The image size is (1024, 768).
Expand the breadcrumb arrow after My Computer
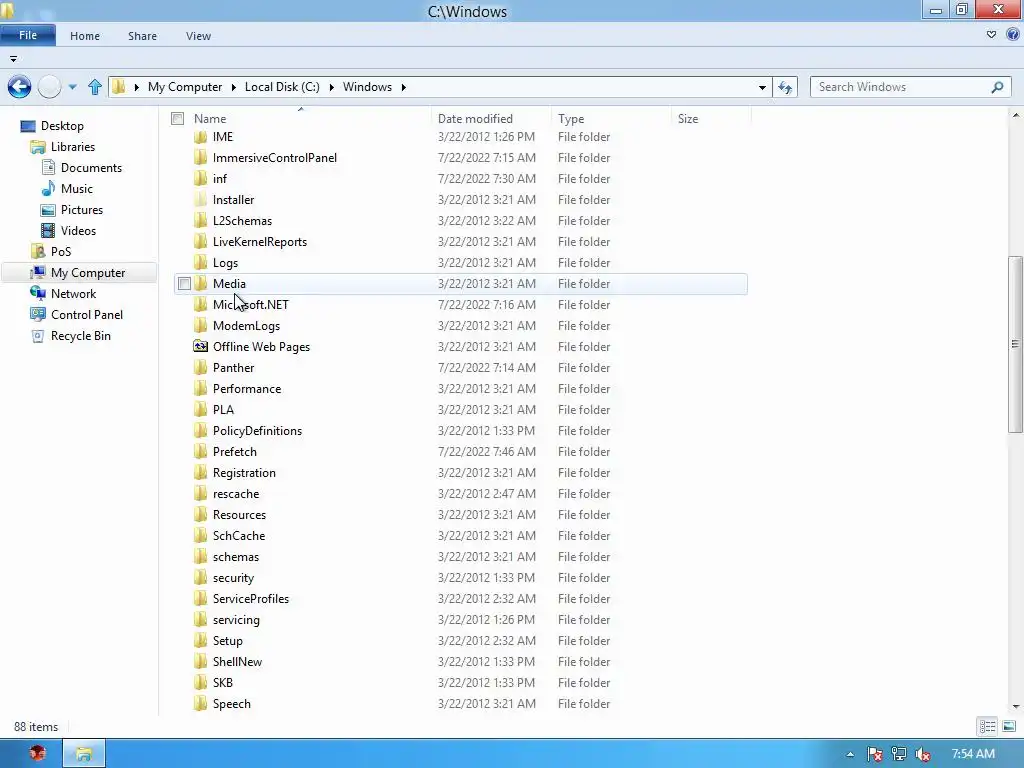point(233,87)
